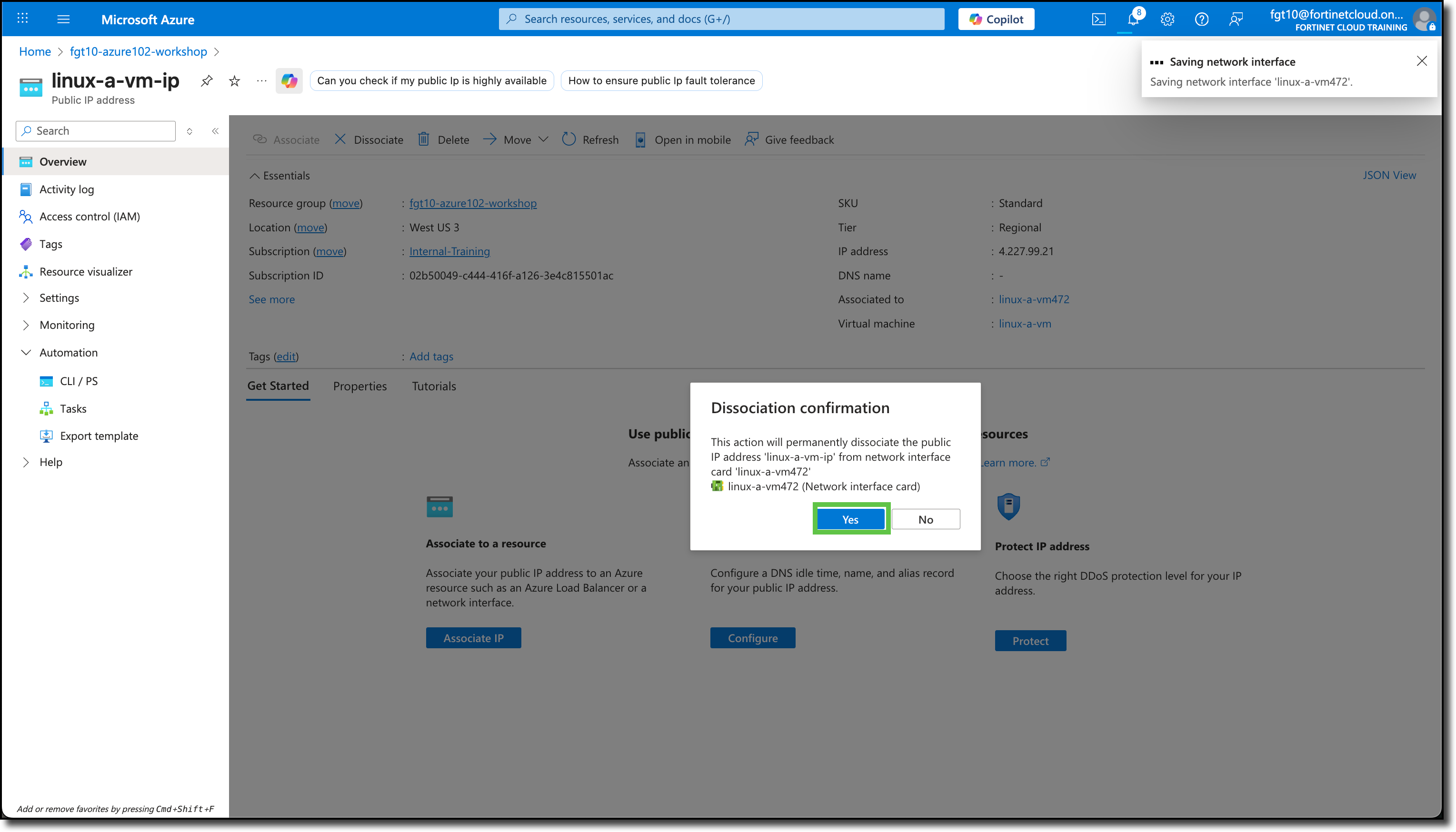Image resolution: width=1456 pixels, height=832 pixels.
Task: Open the Move dropdown in the toolbar
Action: coord(543,139)
